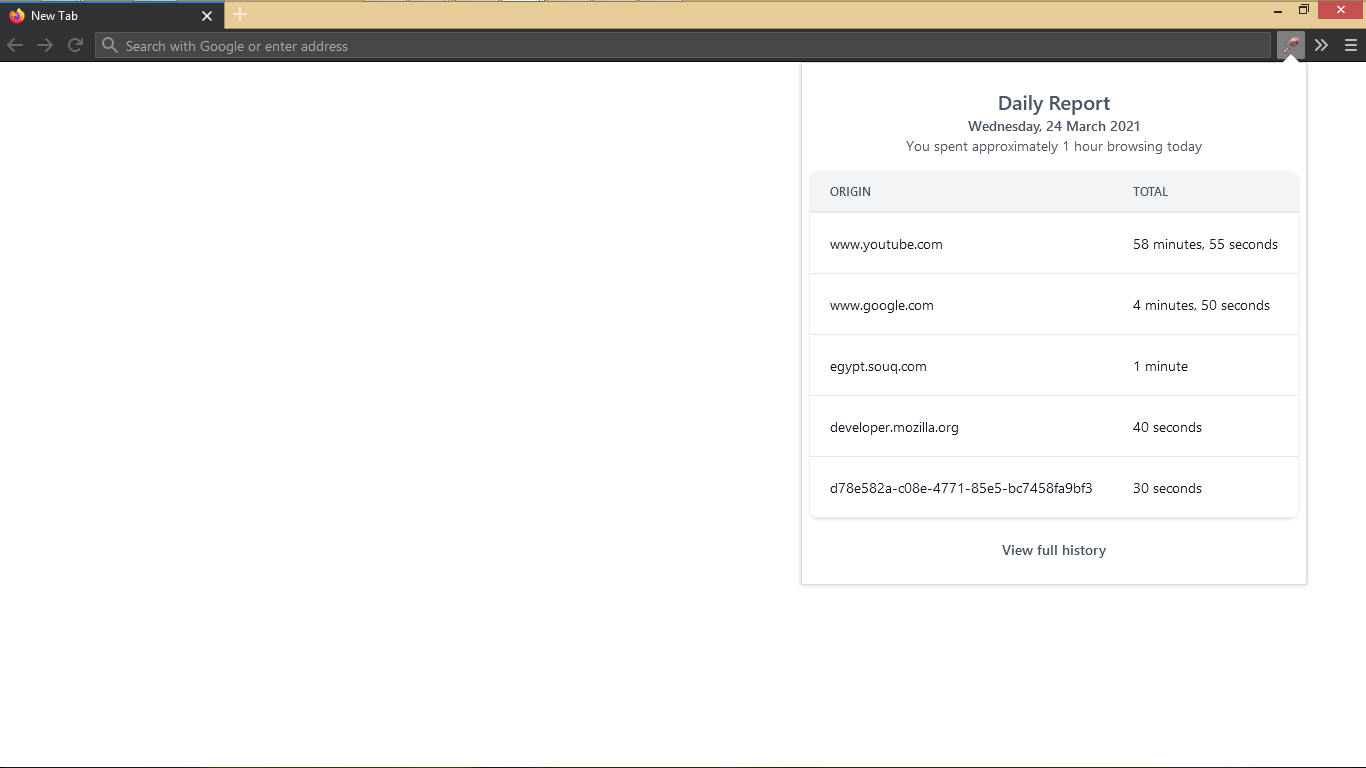
Task: Focus the Search with Google address field
Action: [683, 45]
